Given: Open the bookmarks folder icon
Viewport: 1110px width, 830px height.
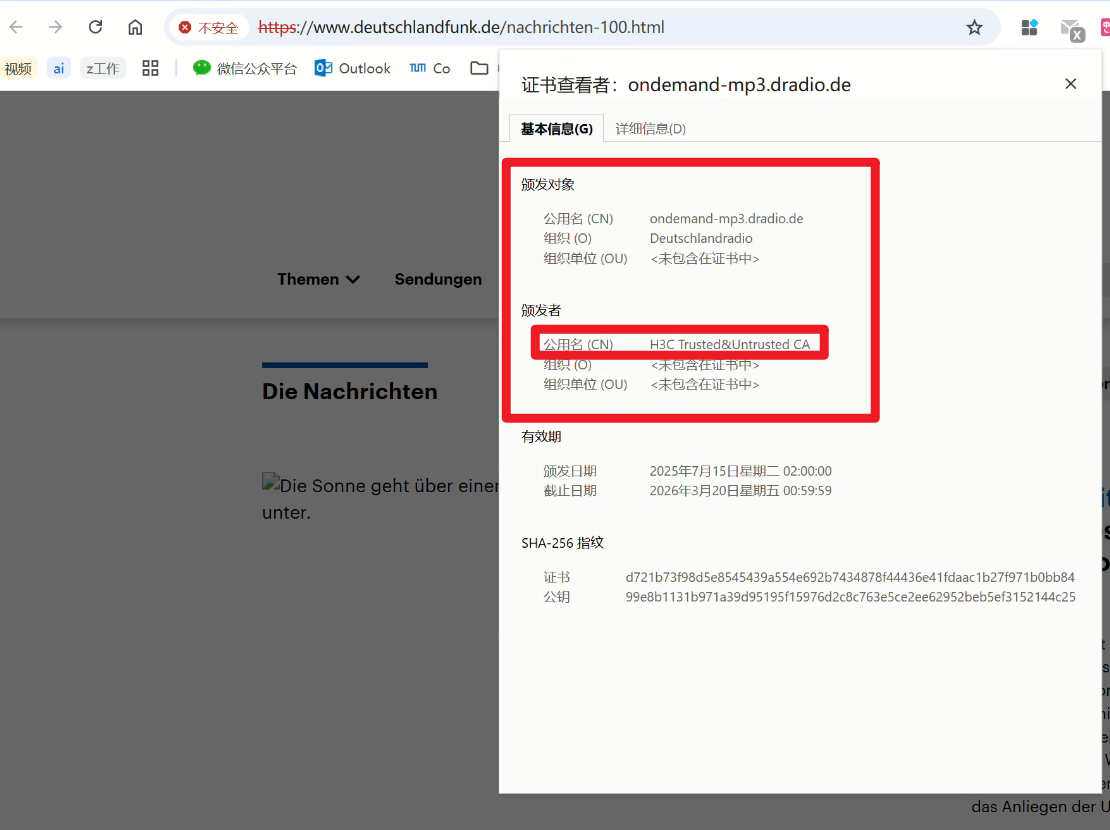Looking at the screenshot, I should [x=479, y=68].
